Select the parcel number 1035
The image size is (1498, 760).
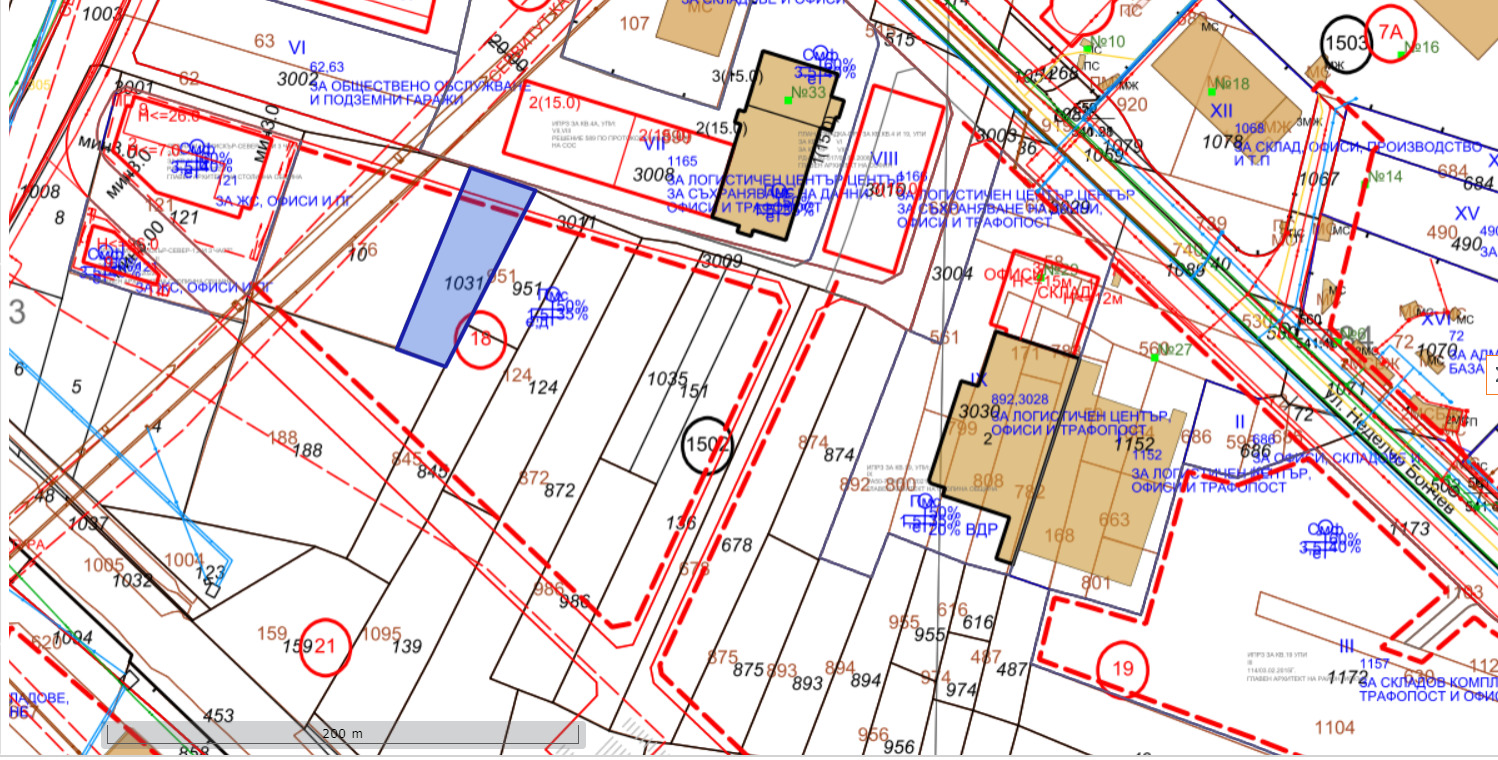(x=667, y=379)
